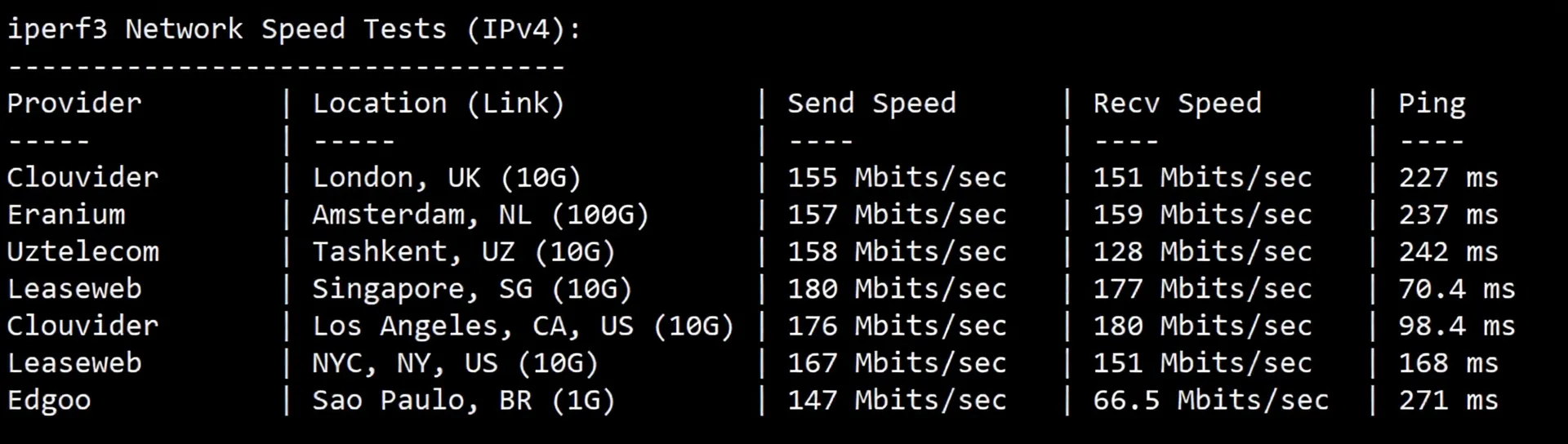Select the 98.4 ms ping value
Screen dimensions: 1568x444
click(x=1456, y=326)
